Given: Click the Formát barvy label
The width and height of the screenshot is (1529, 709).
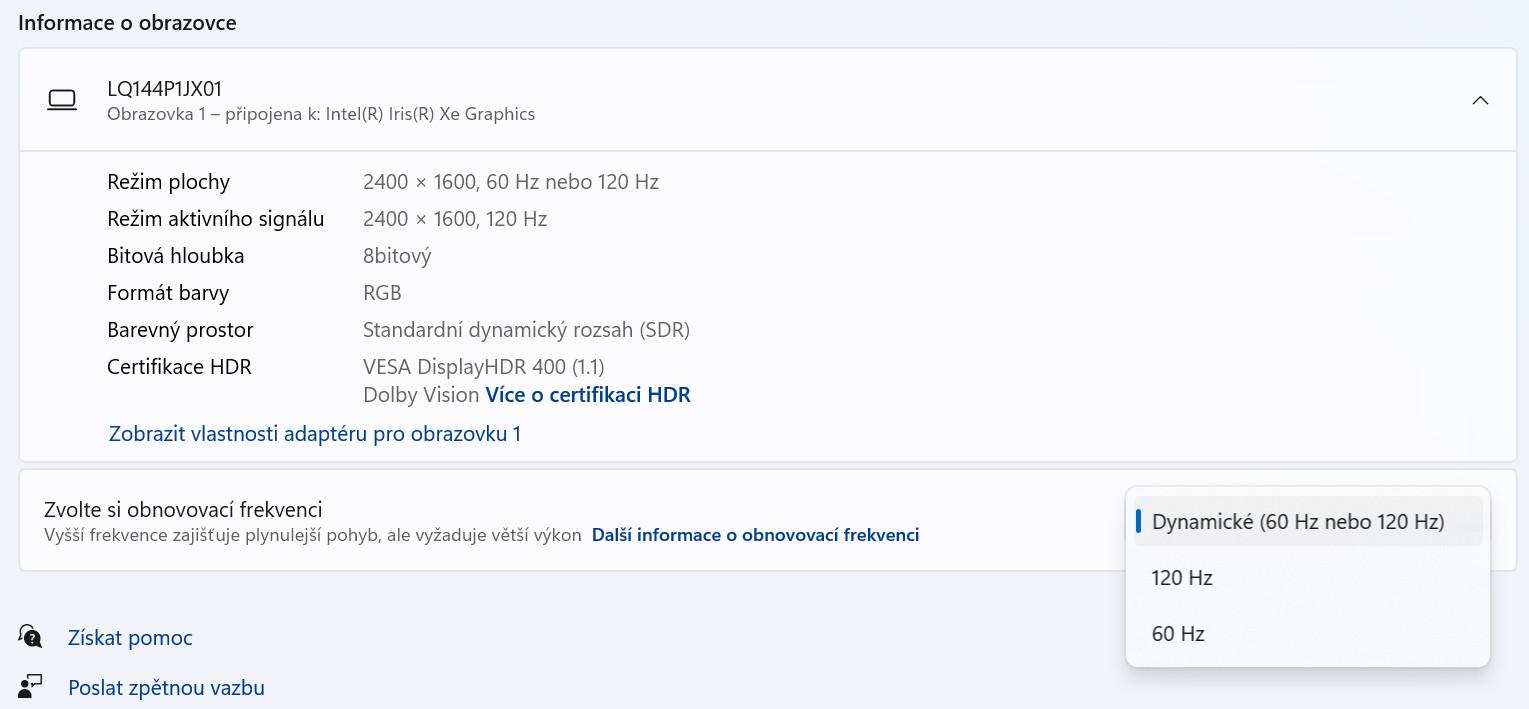Looking at the screenshot, I should pyautogui.click(x=168, y=293).
